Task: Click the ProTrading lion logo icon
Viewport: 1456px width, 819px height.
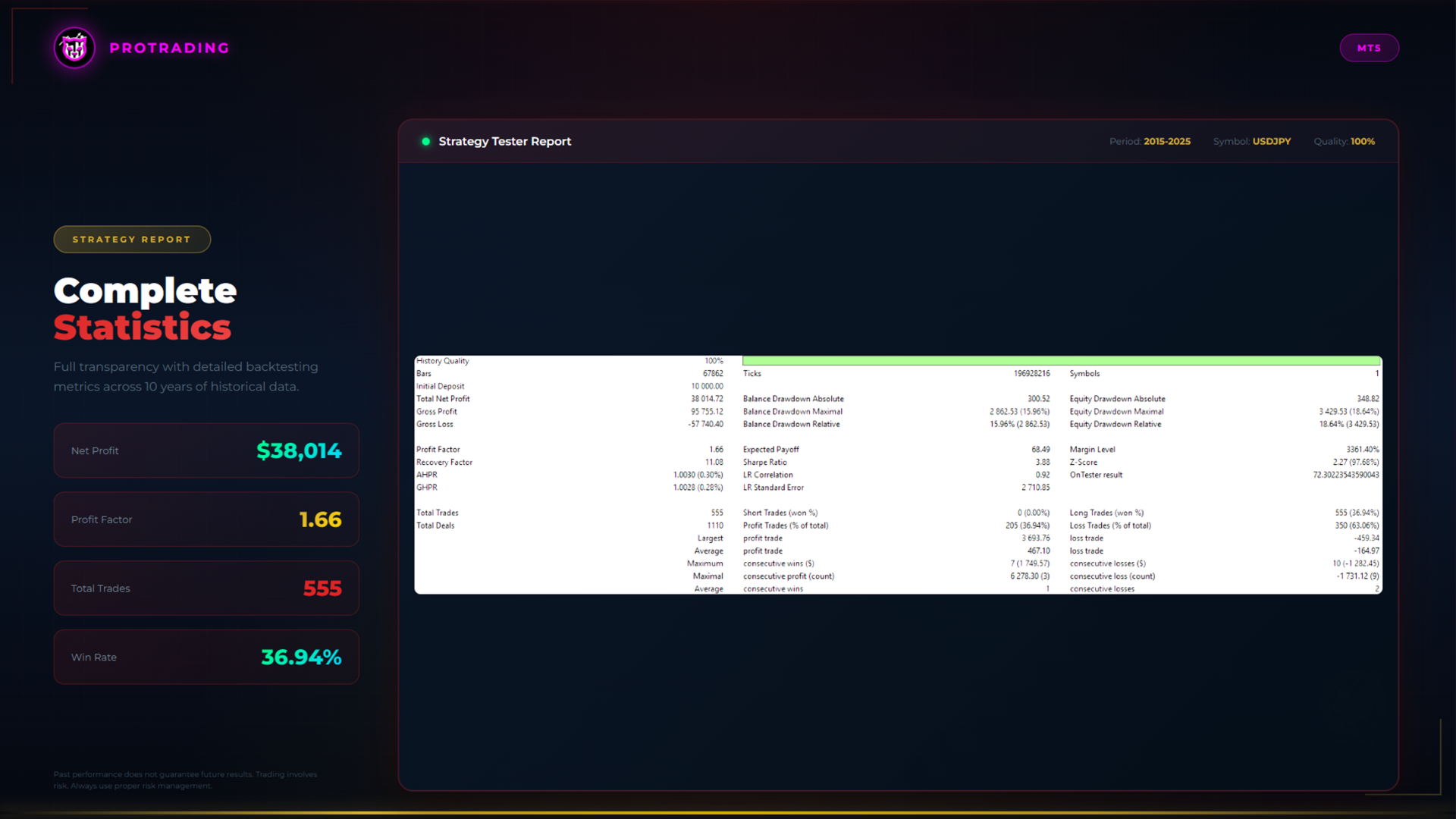Action: [x=74, y=48]
